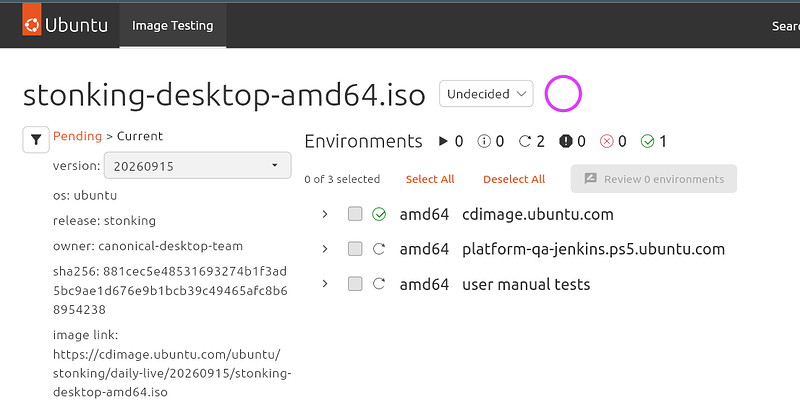
Task: Tick the user manual tests checkbox
Action: (x=355, y=284)
